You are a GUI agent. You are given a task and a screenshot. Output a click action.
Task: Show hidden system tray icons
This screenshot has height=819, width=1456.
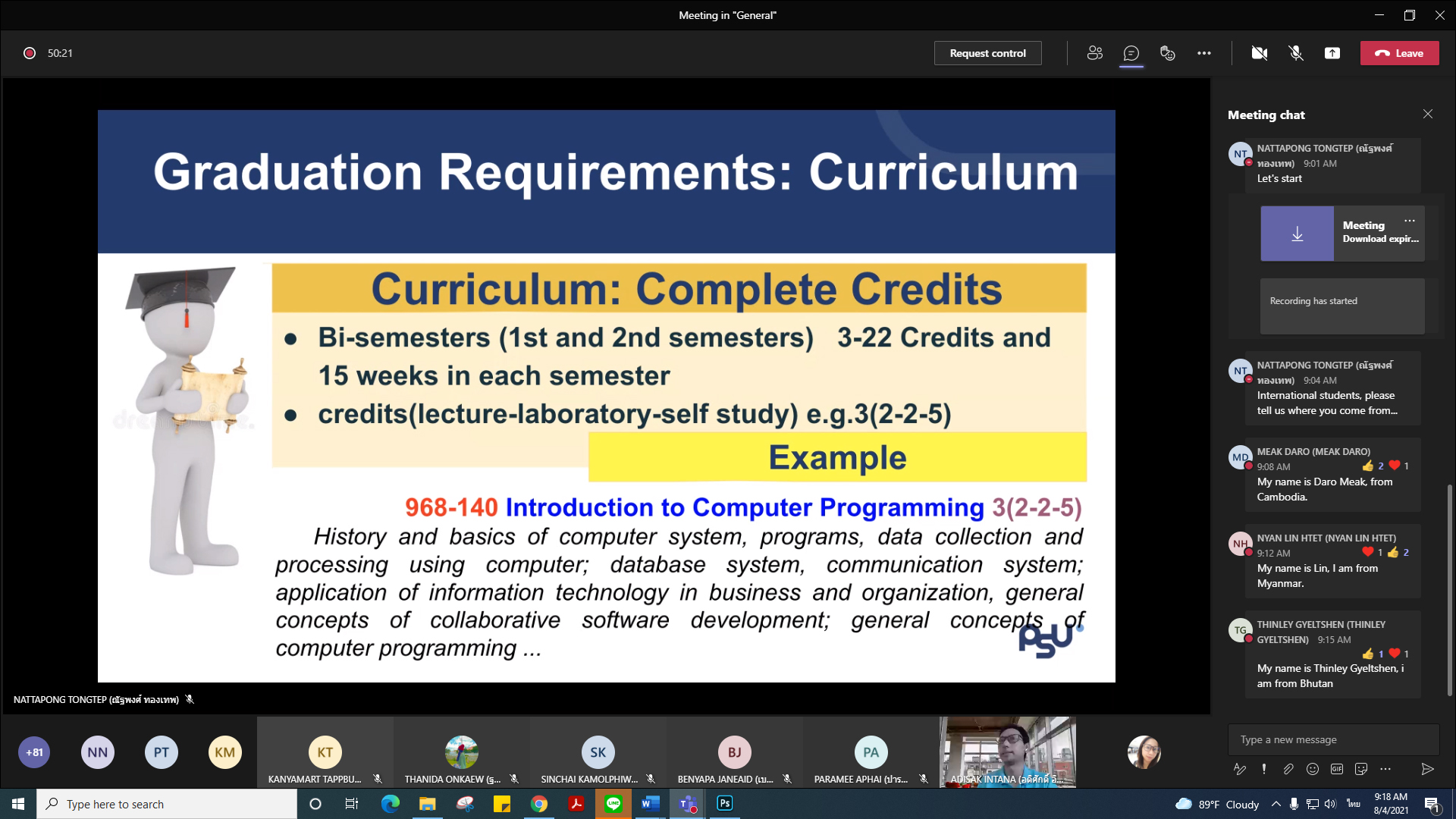pos(1276,804)
